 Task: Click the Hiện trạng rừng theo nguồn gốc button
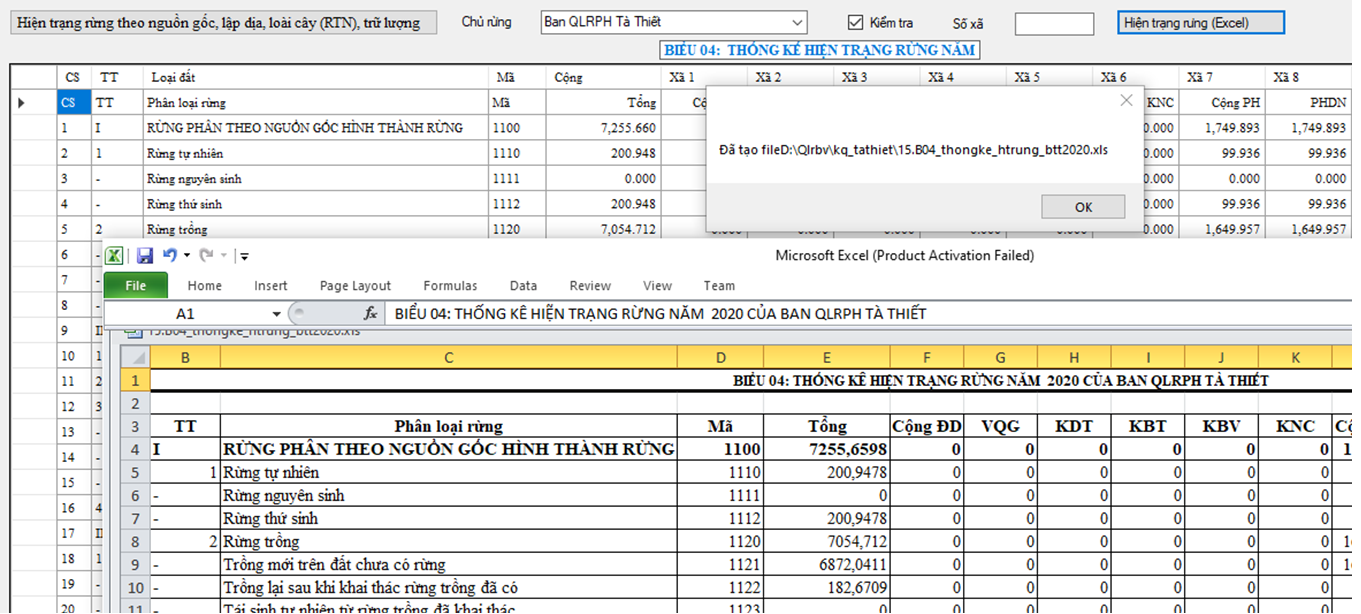223,23
